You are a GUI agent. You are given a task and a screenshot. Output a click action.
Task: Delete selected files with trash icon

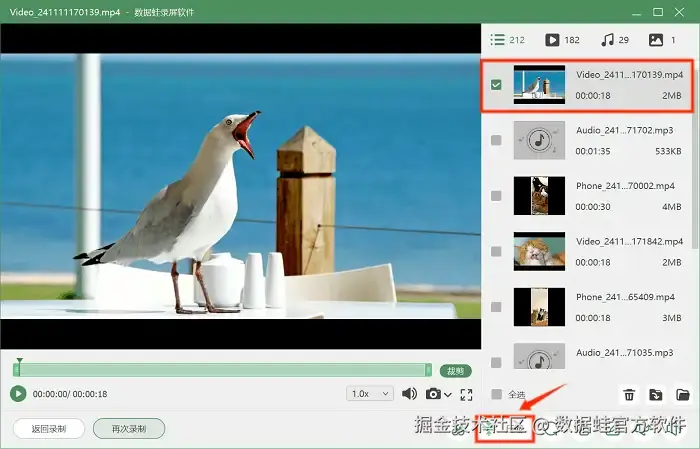[629, 395]
